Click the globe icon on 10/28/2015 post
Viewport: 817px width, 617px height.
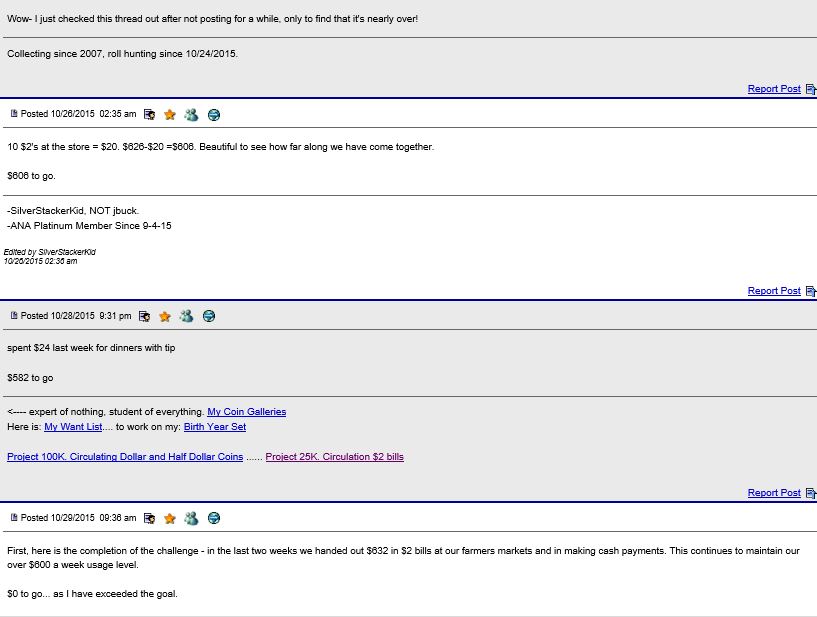[x=209, y=316]
